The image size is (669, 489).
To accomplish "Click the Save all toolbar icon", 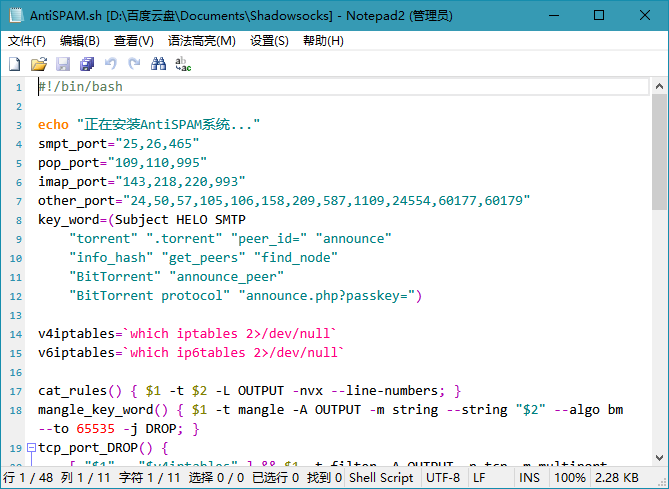I will pyautogui.click(x=87, y=64).
